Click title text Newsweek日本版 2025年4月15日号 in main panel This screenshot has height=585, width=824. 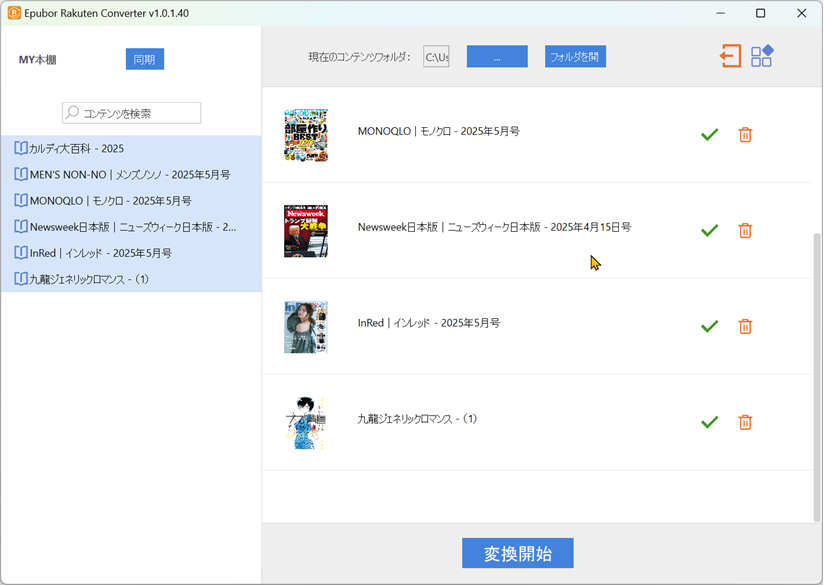(x=494, y=227)
